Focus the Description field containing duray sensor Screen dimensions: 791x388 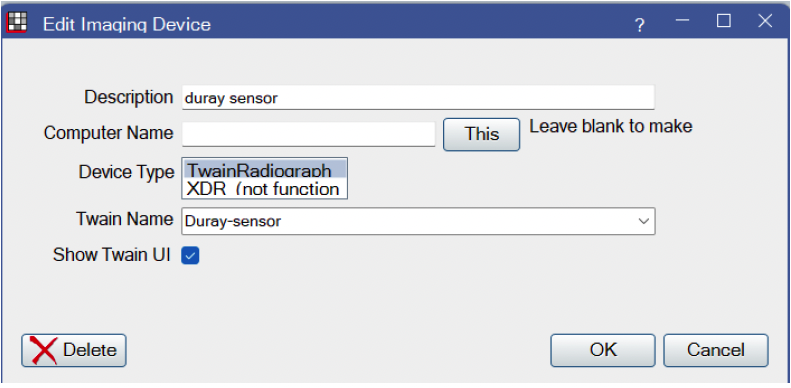(418, 97)
